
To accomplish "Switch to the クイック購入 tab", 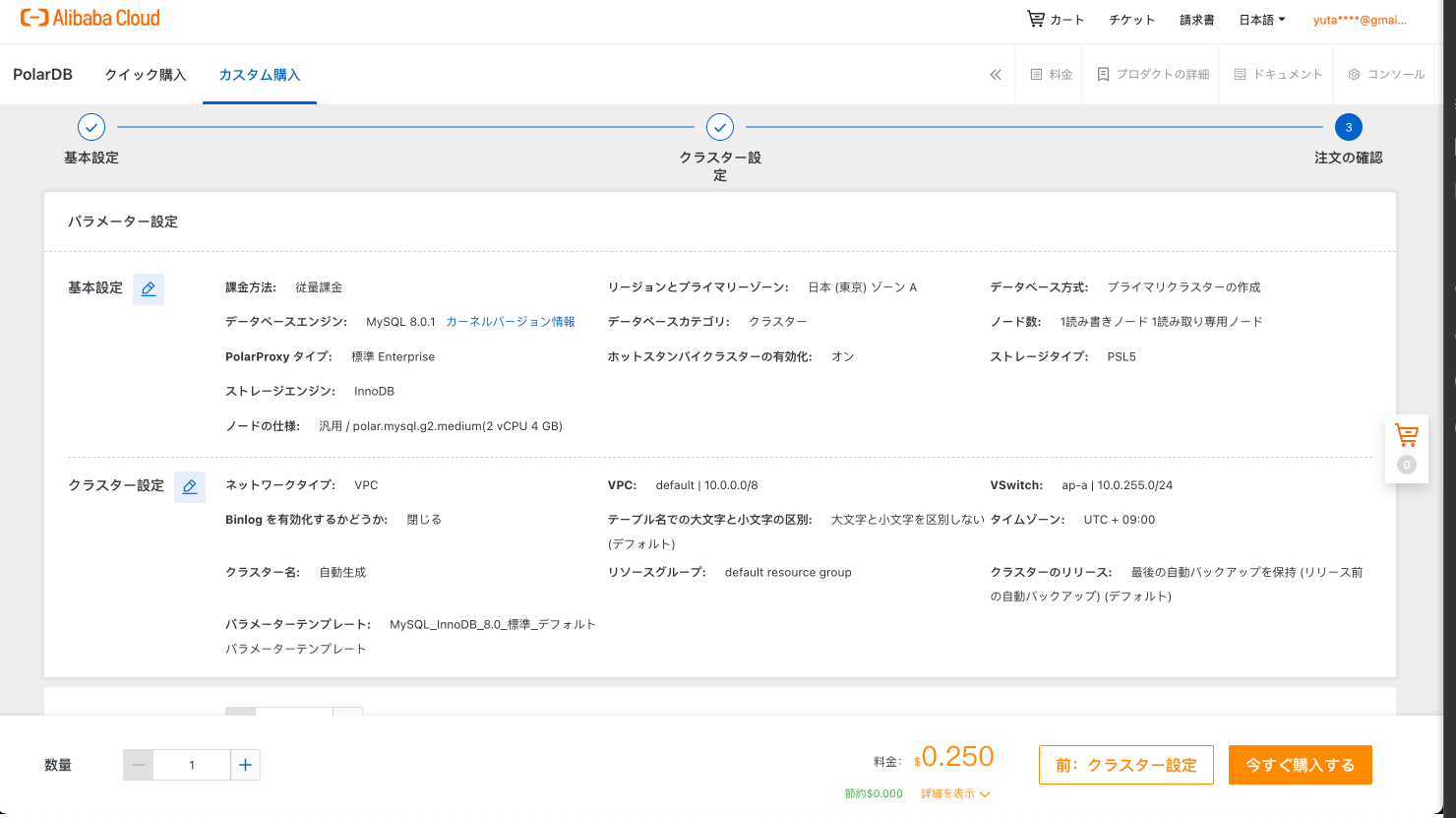I will click(x=145, y=74).
